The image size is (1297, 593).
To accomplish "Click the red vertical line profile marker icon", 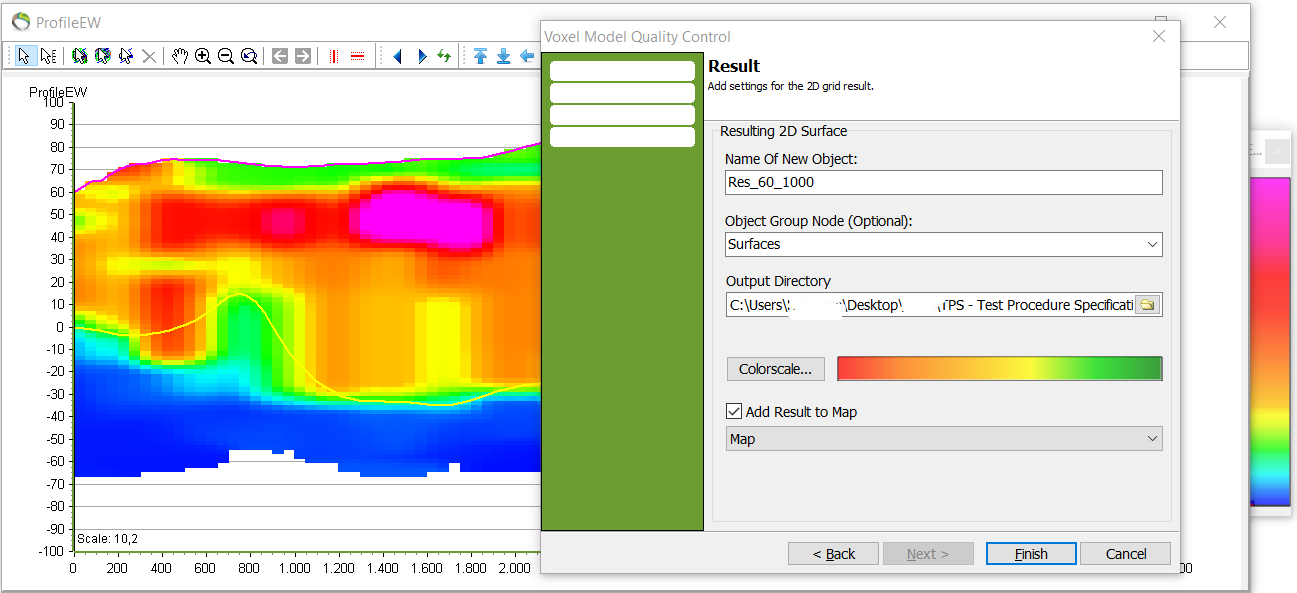I will [331, 56].
